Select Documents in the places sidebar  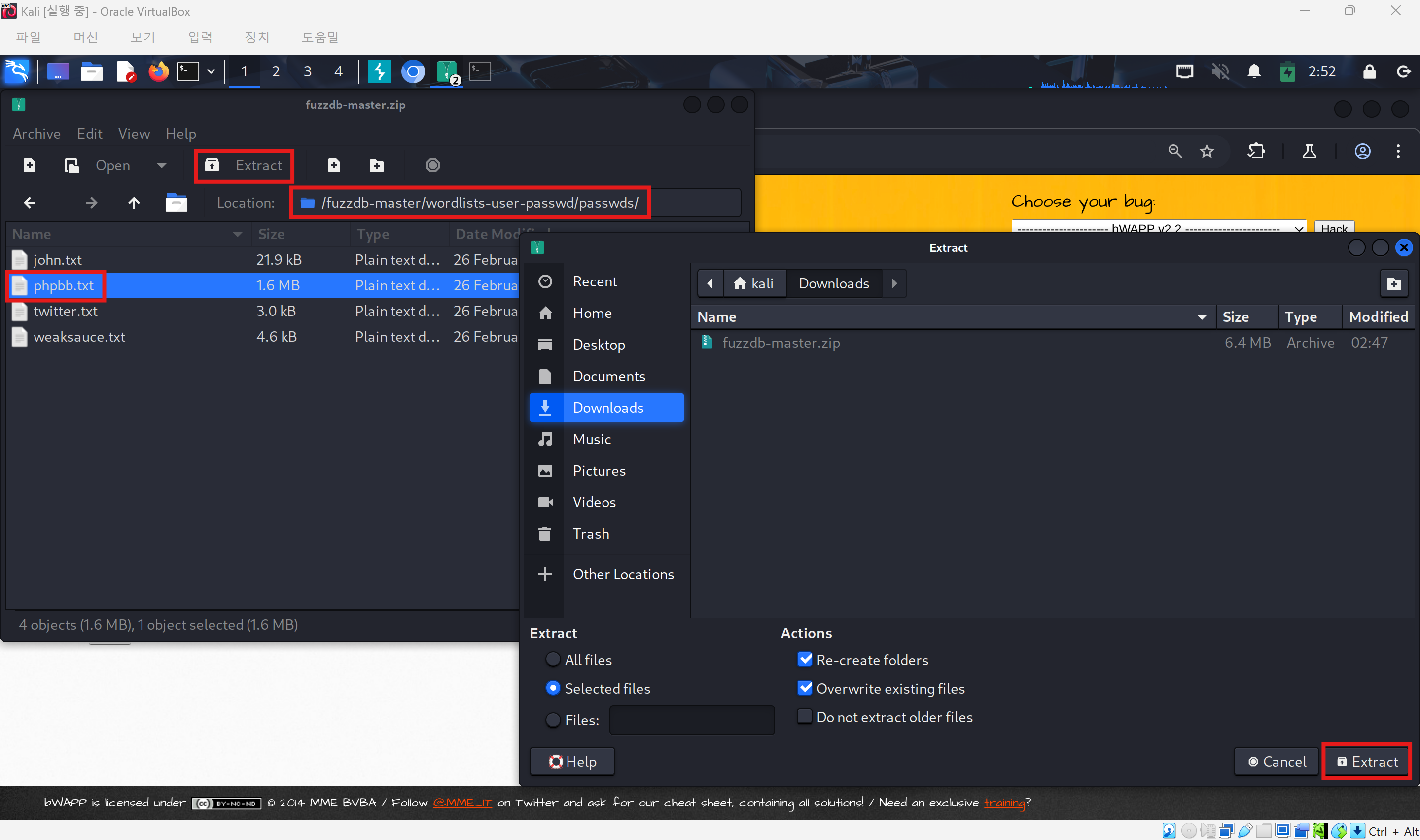608,376
